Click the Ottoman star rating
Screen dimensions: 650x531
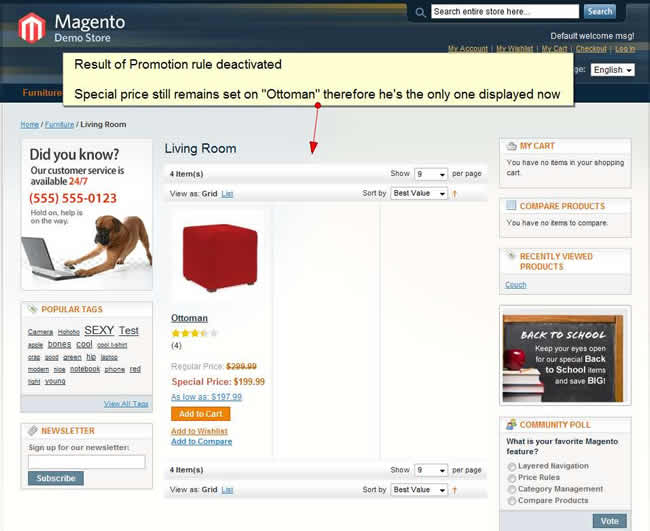(x=194, y=333)
